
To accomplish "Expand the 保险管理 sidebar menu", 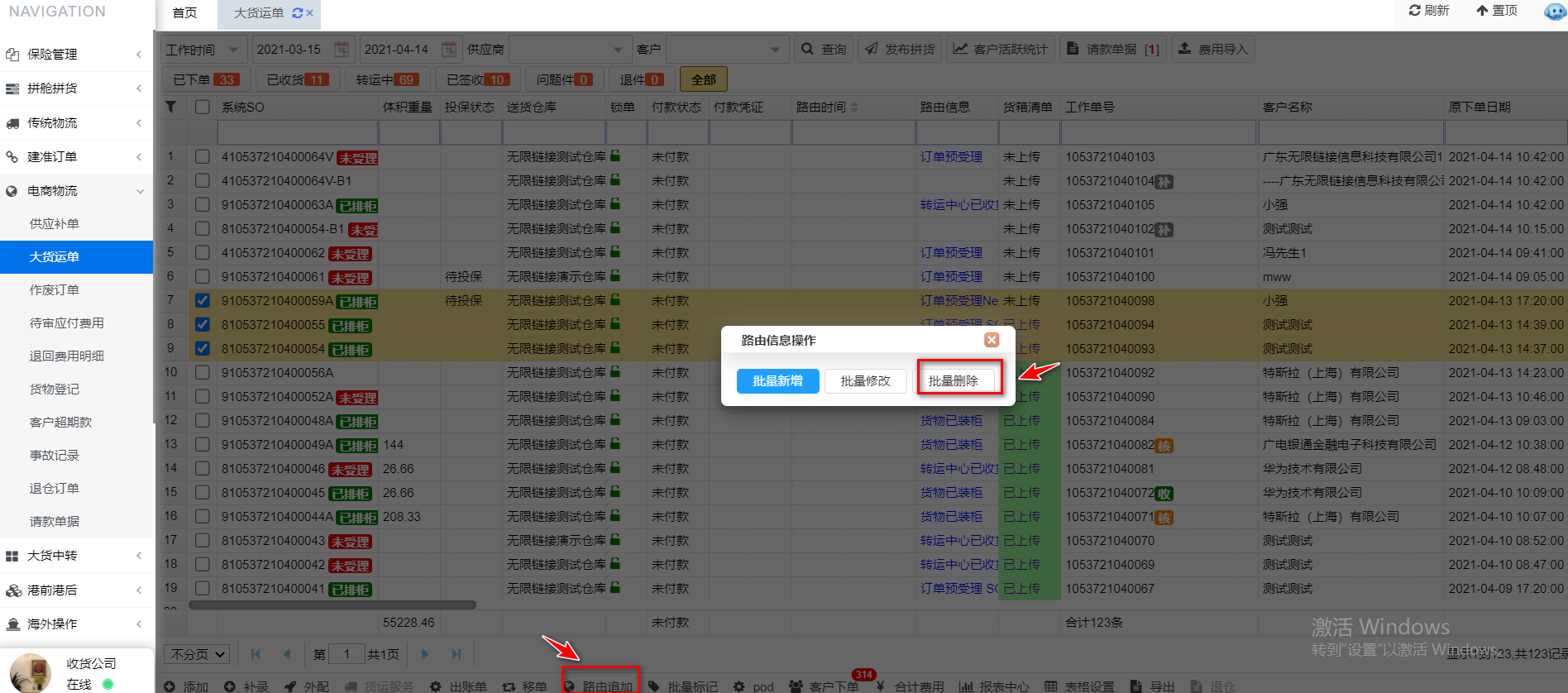I will point(76,54).
